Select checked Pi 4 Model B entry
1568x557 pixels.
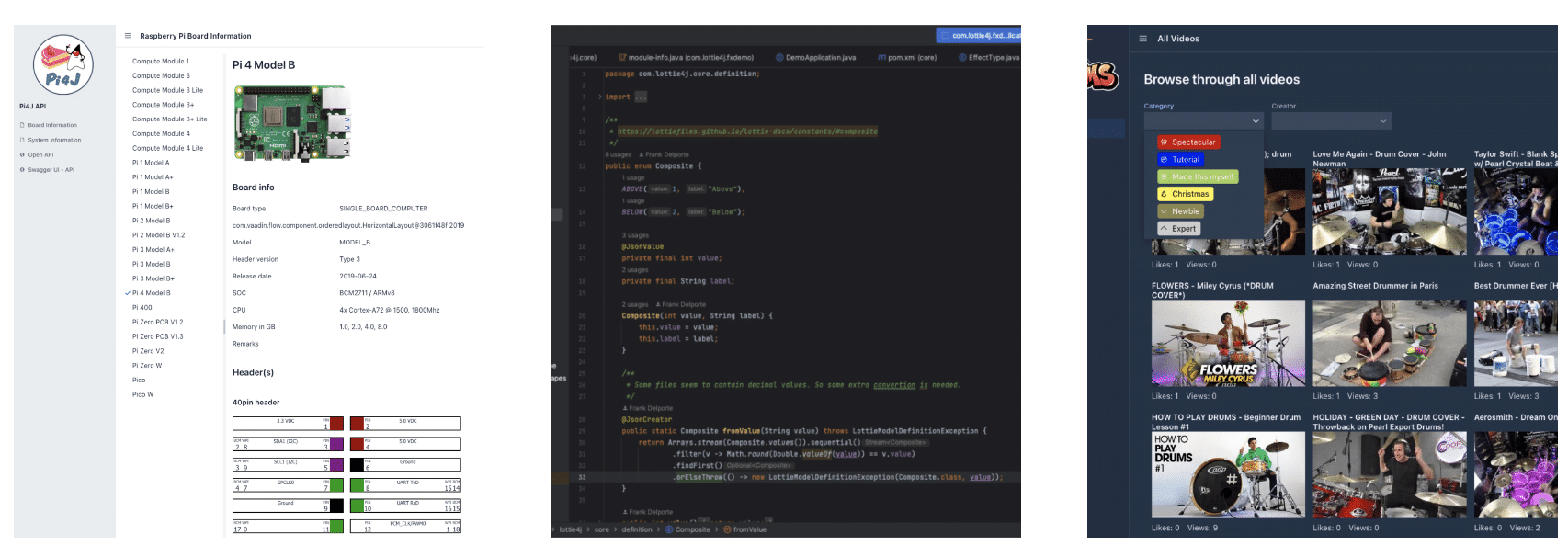[151, 293]
